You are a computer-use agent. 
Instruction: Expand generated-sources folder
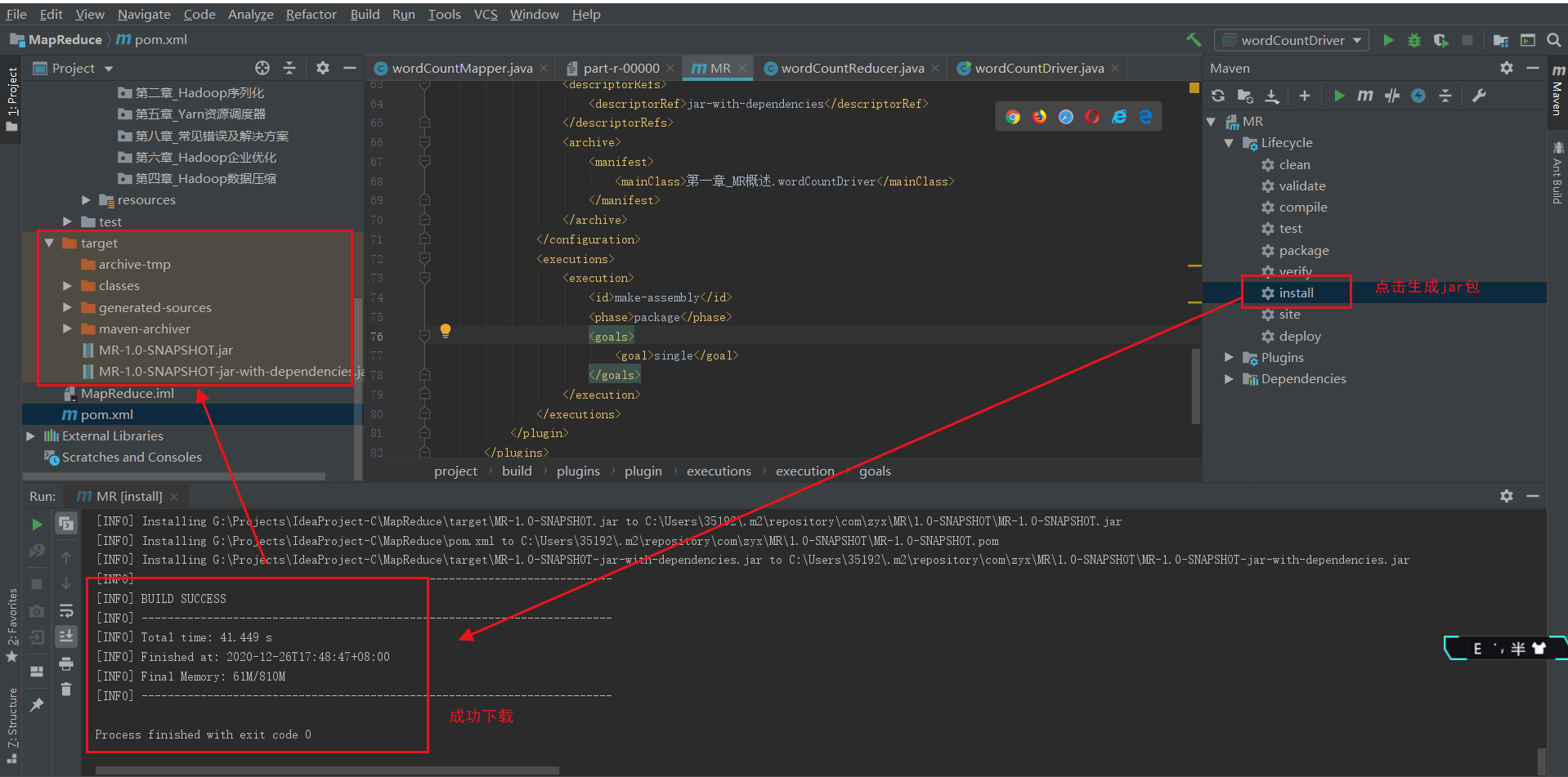[x=67, y=307]
